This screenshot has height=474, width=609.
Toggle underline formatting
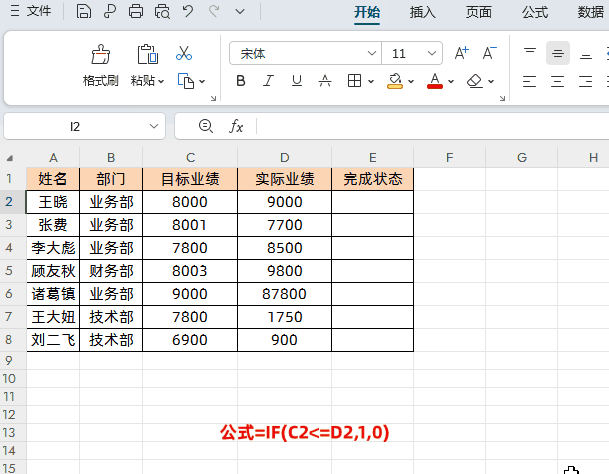tap(297, 81)
